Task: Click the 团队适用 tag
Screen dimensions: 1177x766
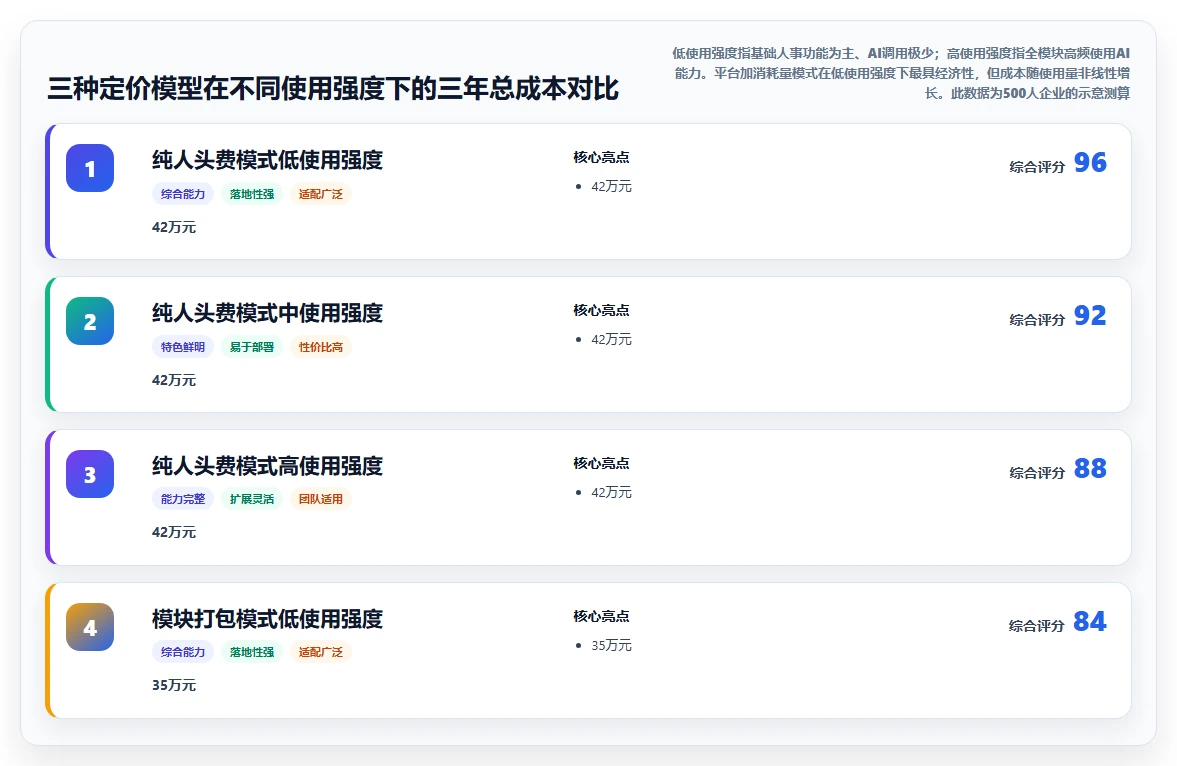Action: coord(321,499)
